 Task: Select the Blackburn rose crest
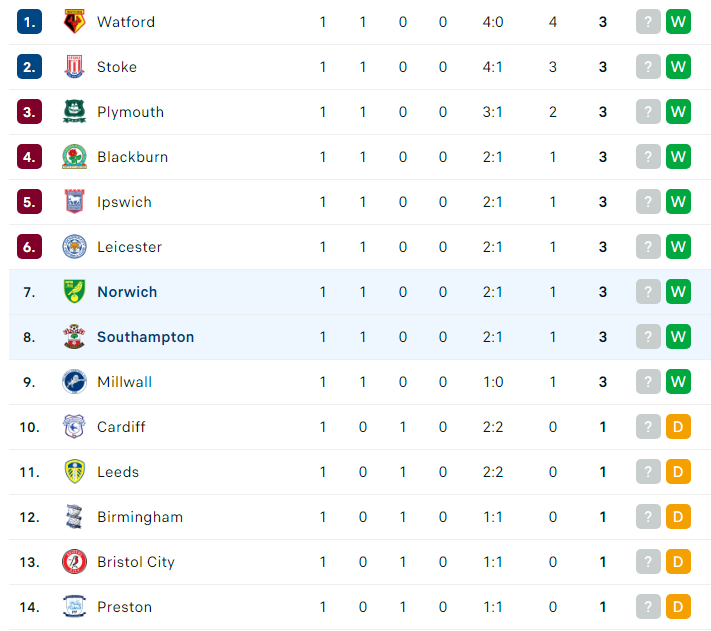[74, 157]
